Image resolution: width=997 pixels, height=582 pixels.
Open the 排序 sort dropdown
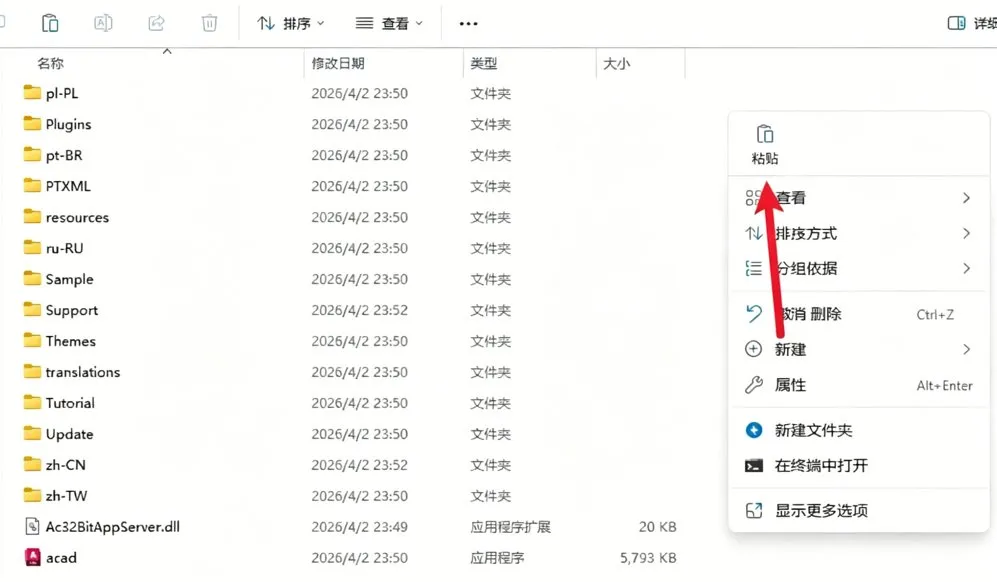pyautogui.click(x=291, y=24)
